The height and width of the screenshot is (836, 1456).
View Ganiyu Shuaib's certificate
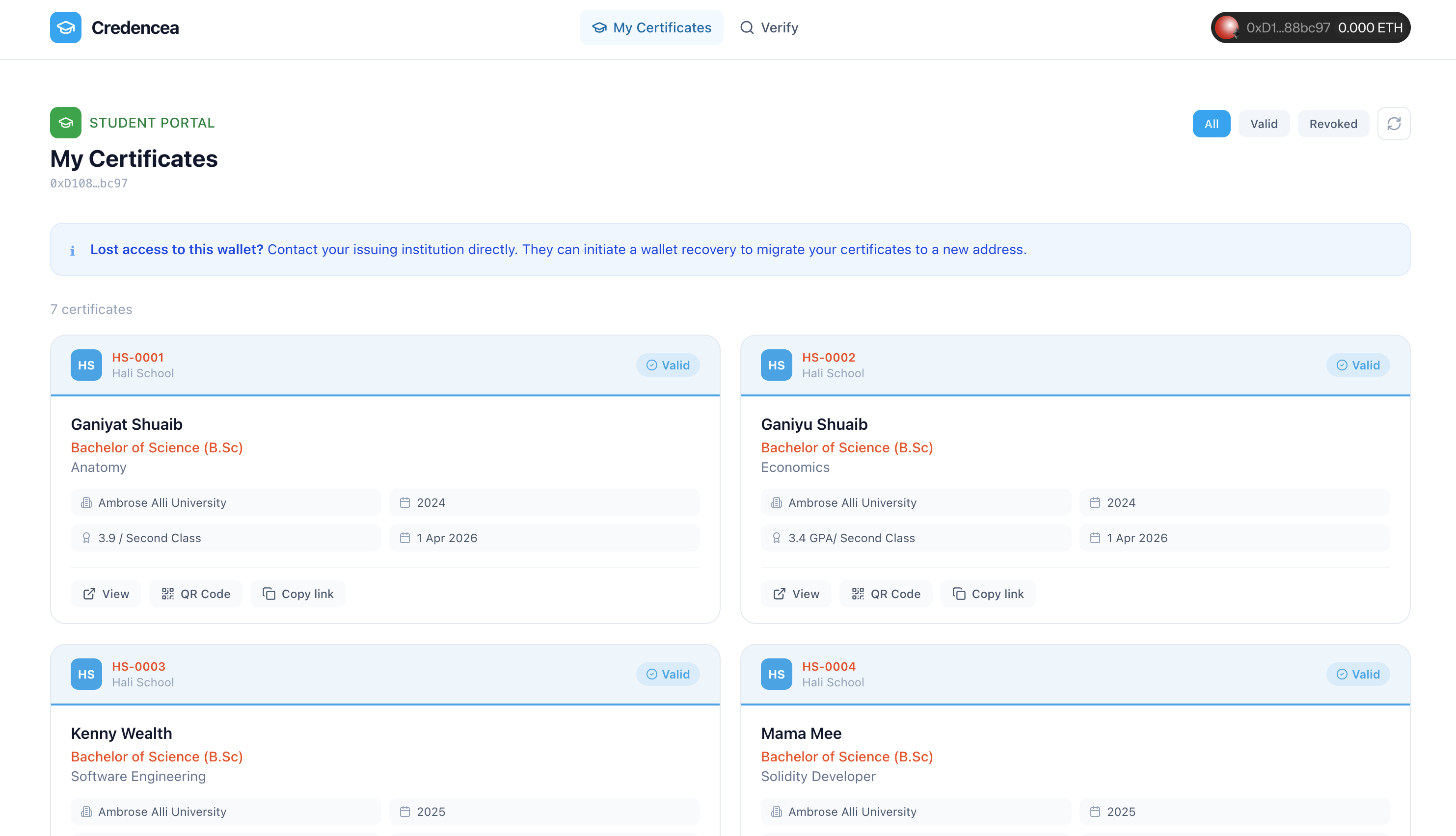[x=796, y=594]
